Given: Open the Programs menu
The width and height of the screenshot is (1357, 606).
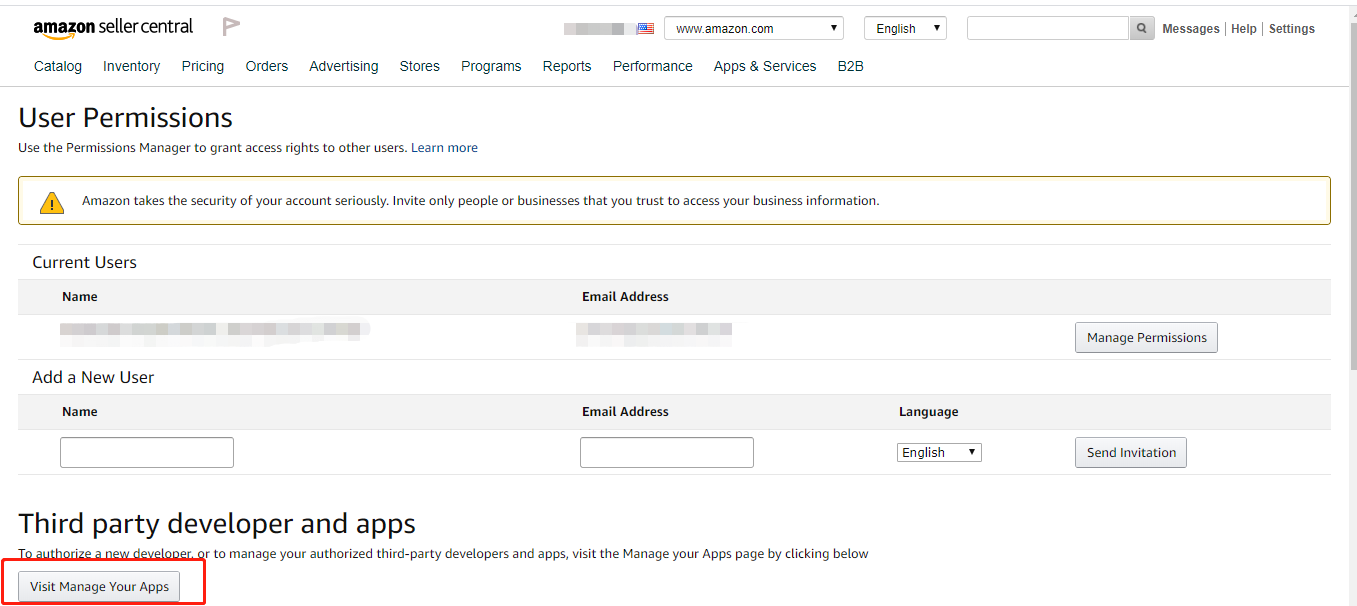Looking at the screenshot, I should pyautogui.click(x=491, y=66).
